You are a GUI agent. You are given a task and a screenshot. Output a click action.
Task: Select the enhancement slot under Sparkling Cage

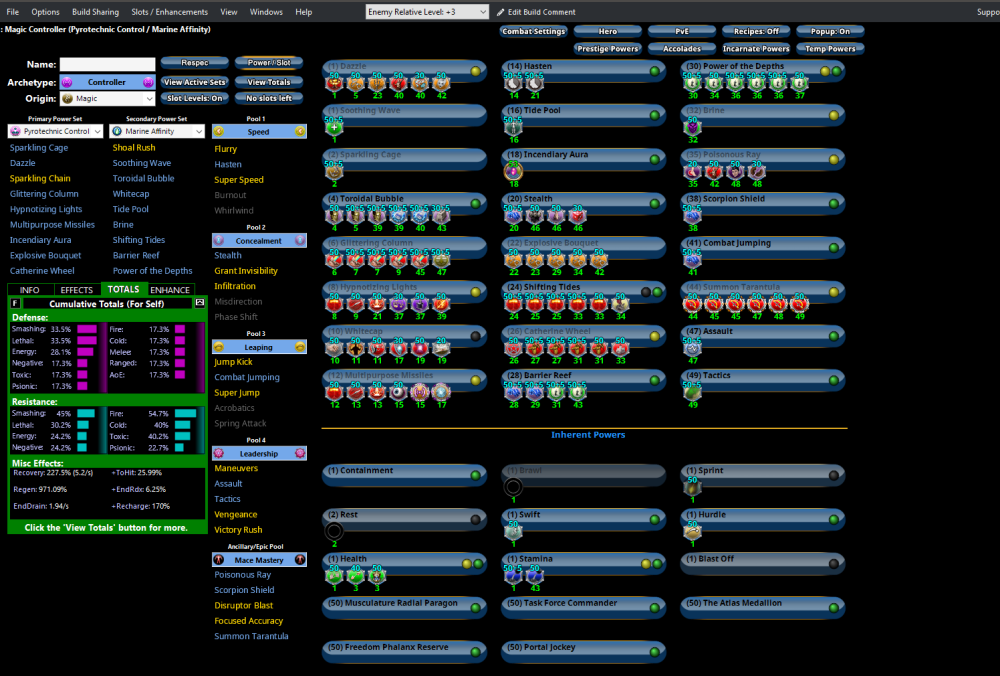click(334, 171)
